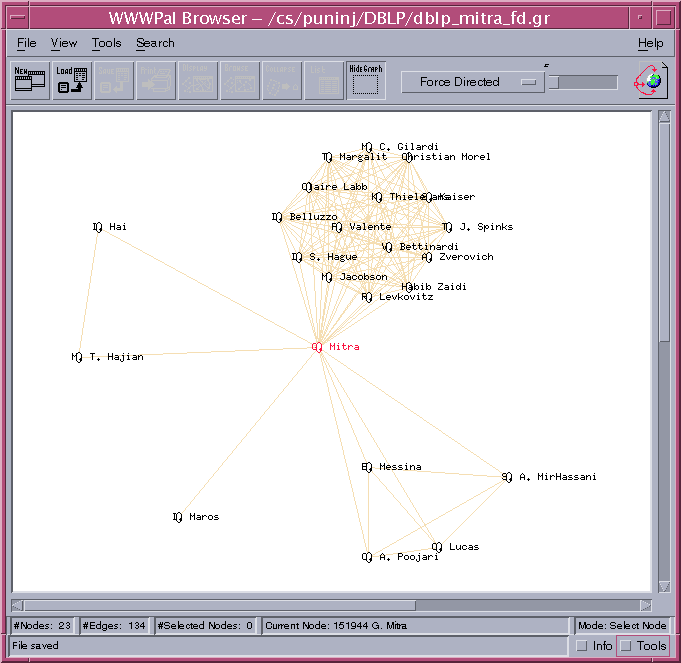
Task: Click the grayed Display toolbar icon
Action: point(198,81)
